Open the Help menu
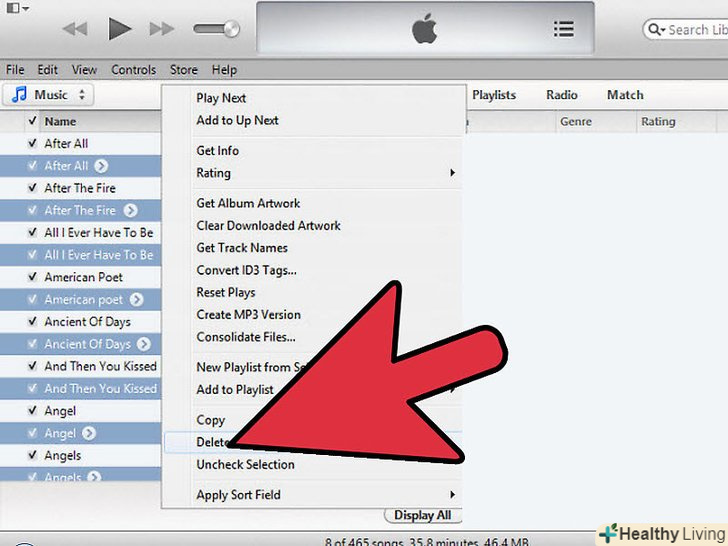 point(224,70)
